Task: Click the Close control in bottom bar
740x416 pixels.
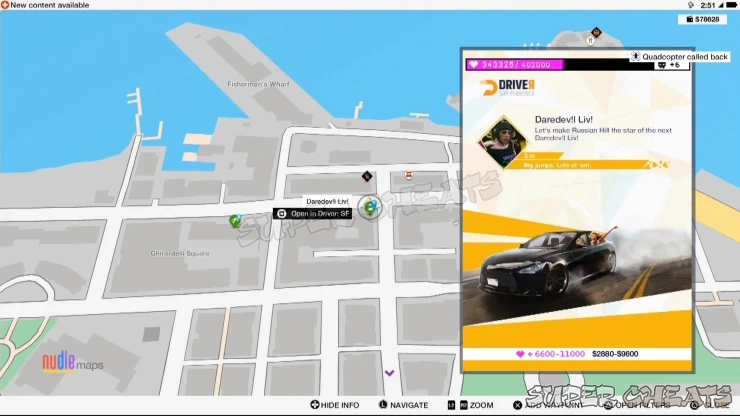Action: tap(710, 405)
